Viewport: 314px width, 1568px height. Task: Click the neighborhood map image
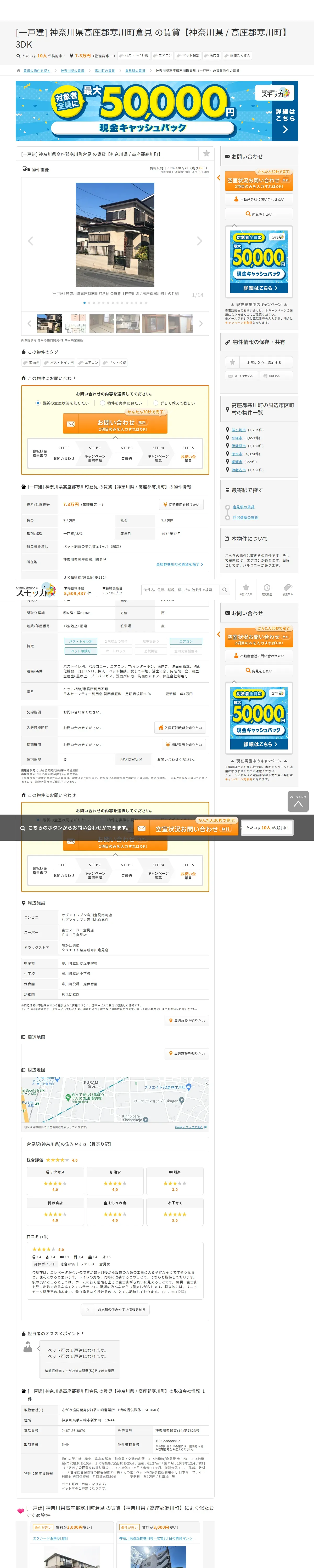point(115,1100)
